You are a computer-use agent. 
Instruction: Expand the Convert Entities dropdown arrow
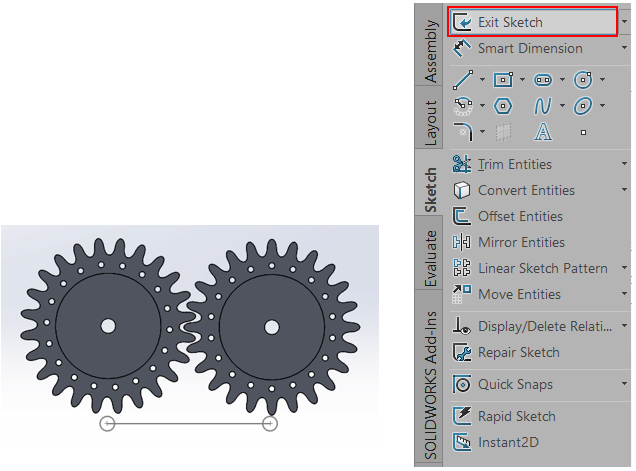coord(624,190)
